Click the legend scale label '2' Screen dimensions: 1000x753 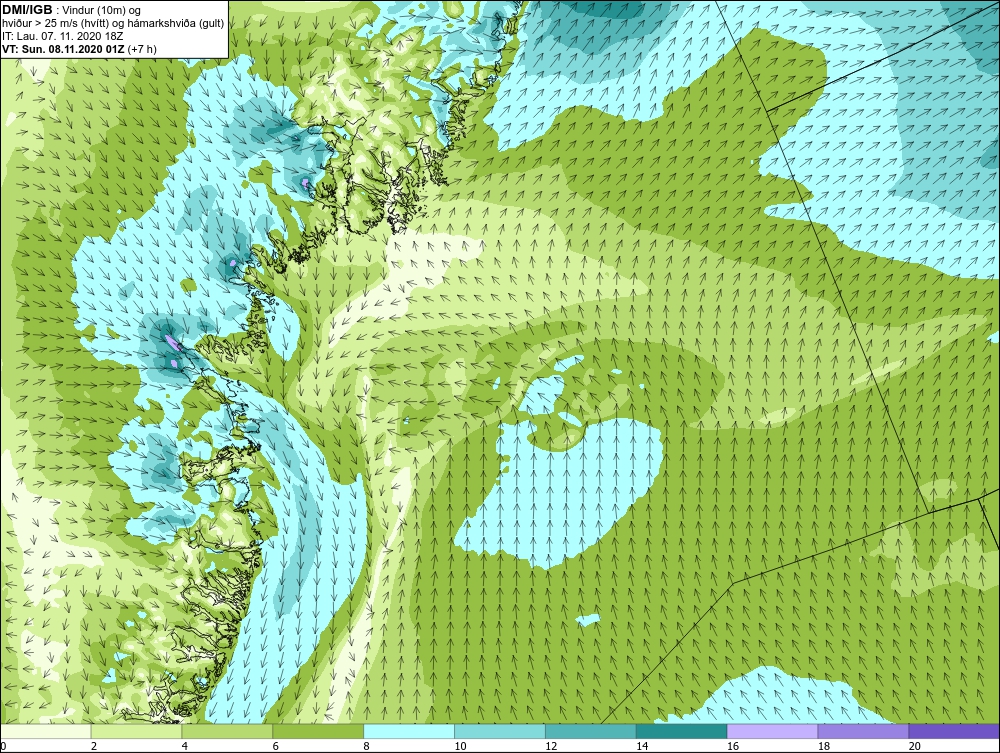coord(94,746)
